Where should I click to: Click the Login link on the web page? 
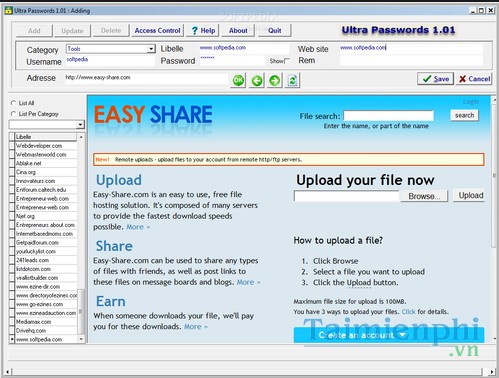click(x=471, y=102)
